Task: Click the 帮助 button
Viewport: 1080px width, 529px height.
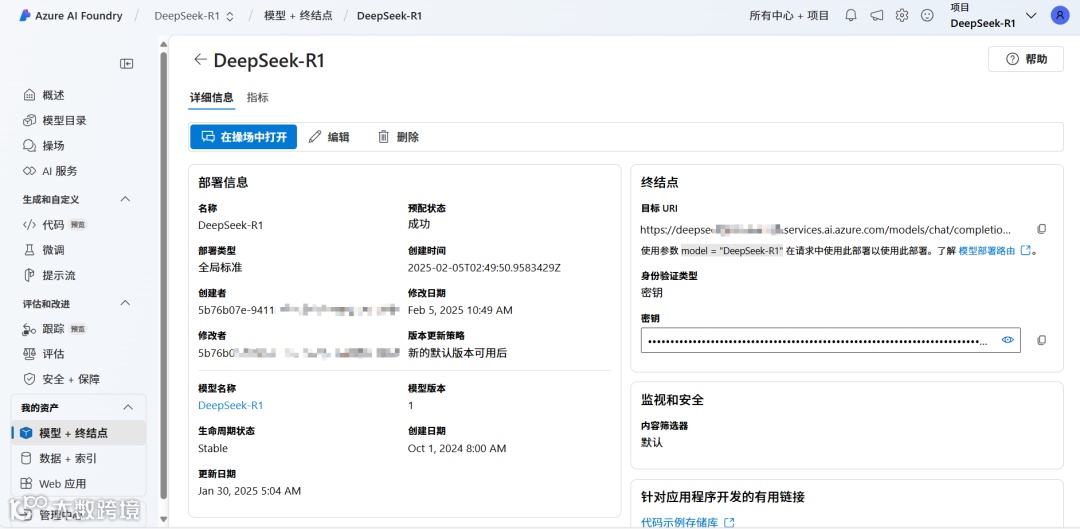Action: (x=1026, y=59)
